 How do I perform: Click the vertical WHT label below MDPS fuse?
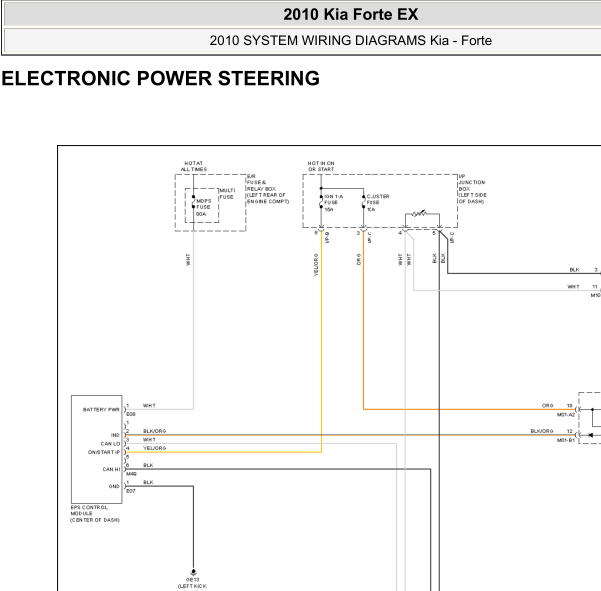(x=188, y=259)
